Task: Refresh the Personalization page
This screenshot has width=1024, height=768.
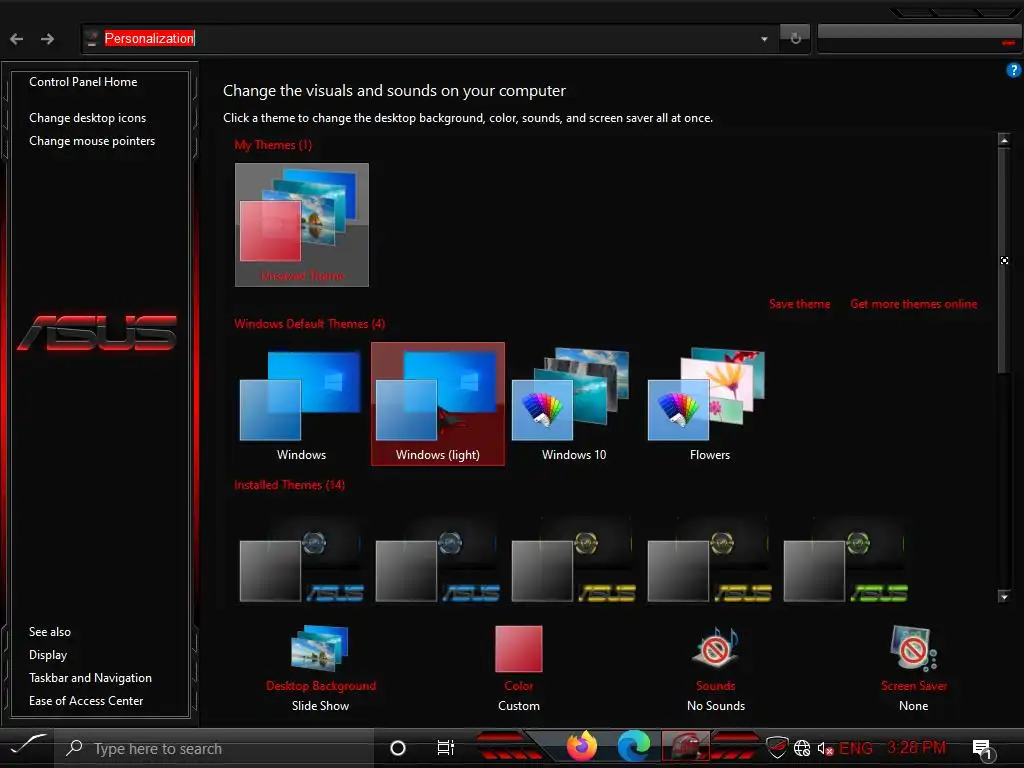Action: click(x=795, y=39)
